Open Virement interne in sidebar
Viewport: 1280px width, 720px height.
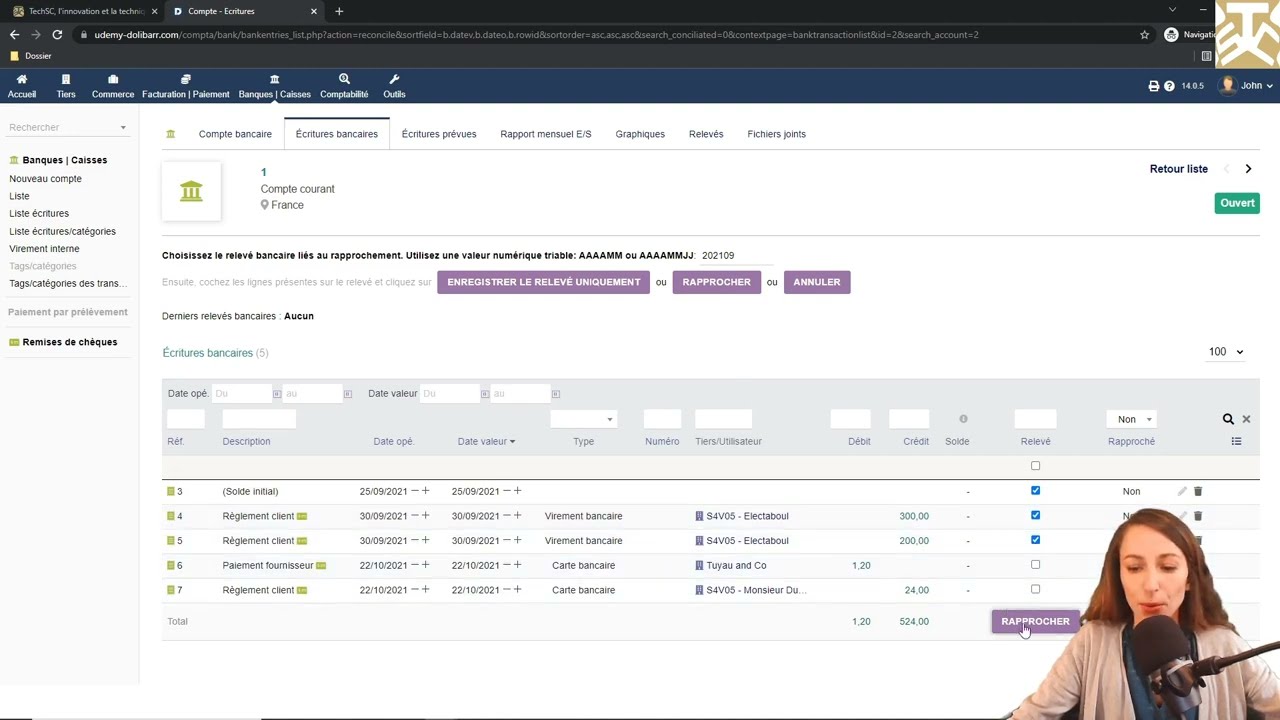(x=44, y=248)
